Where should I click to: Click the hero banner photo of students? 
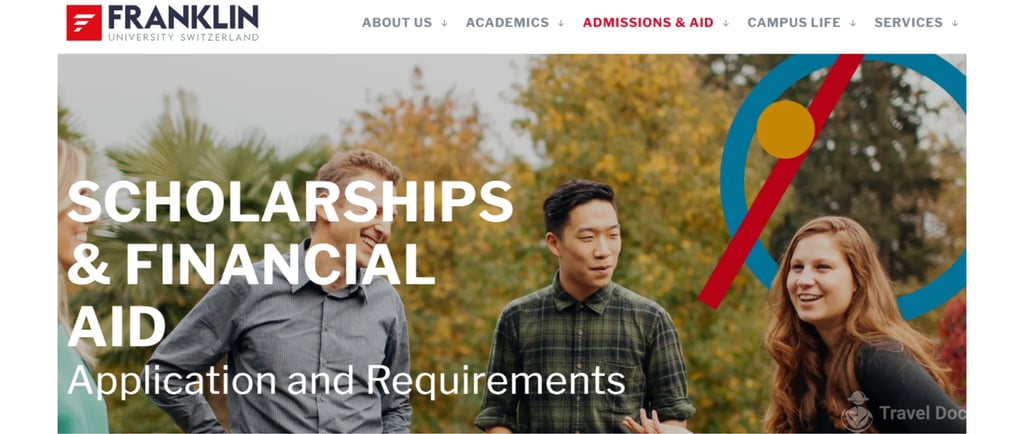[511, 243]
